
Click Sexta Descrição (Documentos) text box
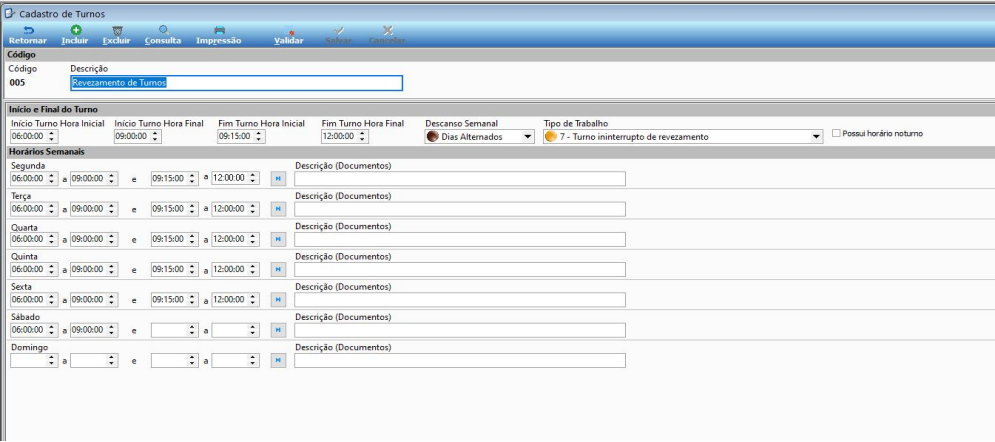[x=460, y=300]
